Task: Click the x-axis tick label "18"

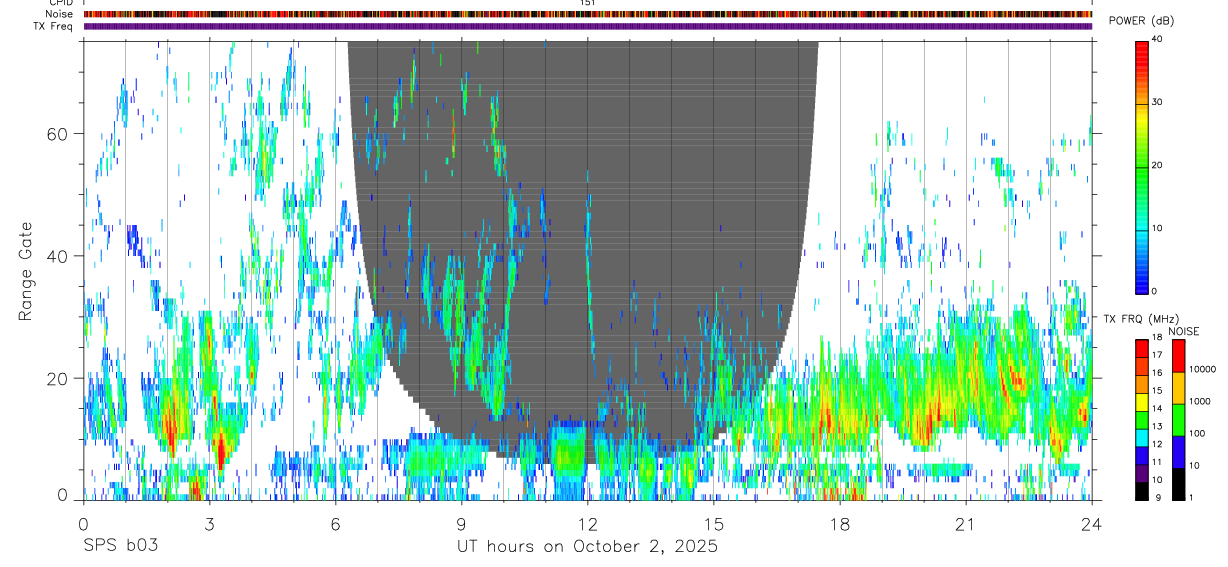Action: (840, 524)
